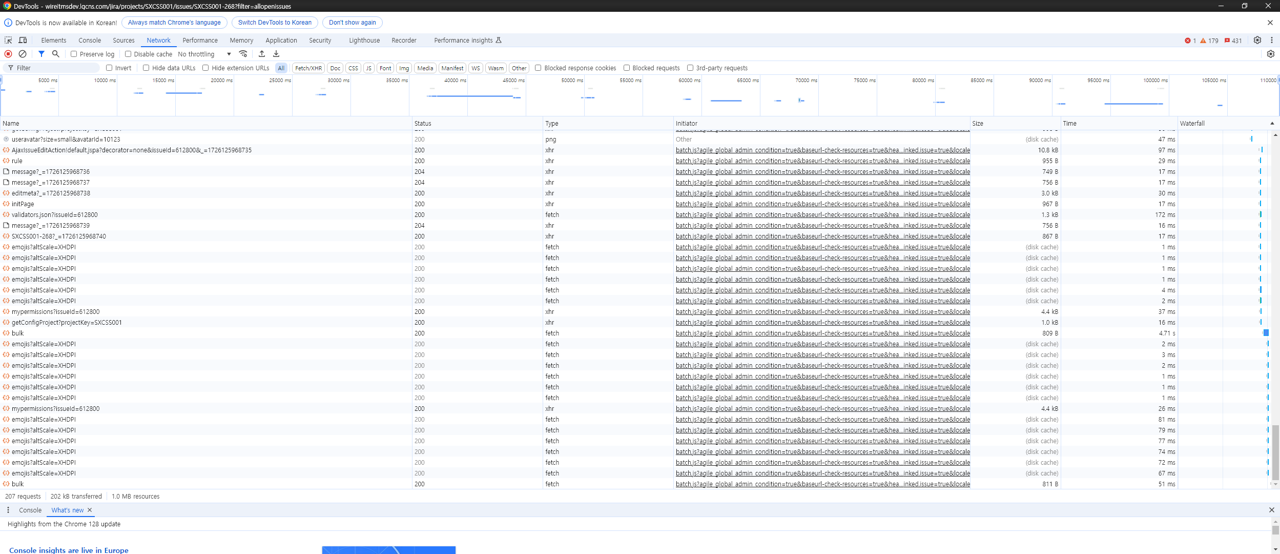Stop recording network log (red record icon)
This screenshot has height=554, width=1280.
8,54
